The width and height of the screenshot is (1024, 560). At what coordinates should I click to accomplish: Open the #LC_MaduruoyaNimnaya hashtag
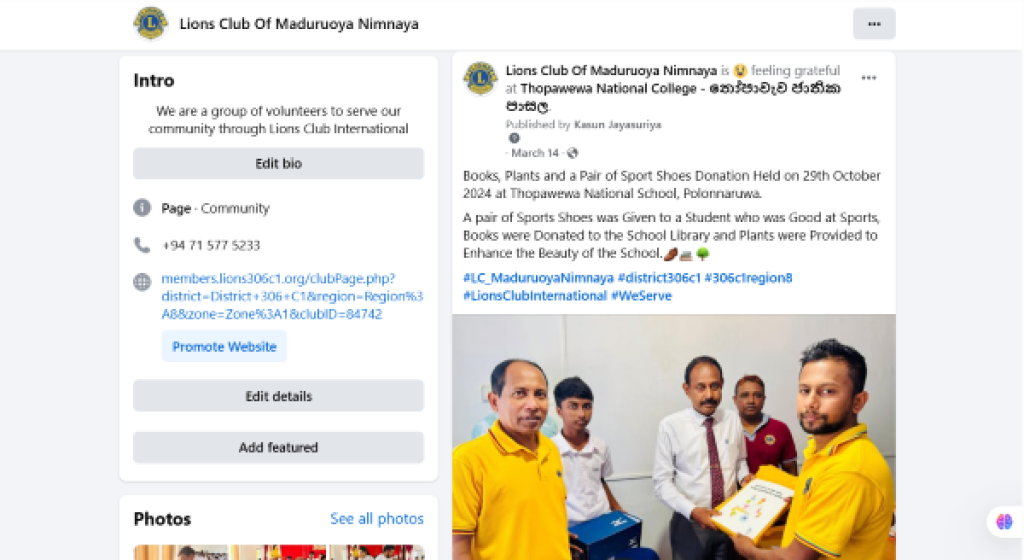pos(538,277)
